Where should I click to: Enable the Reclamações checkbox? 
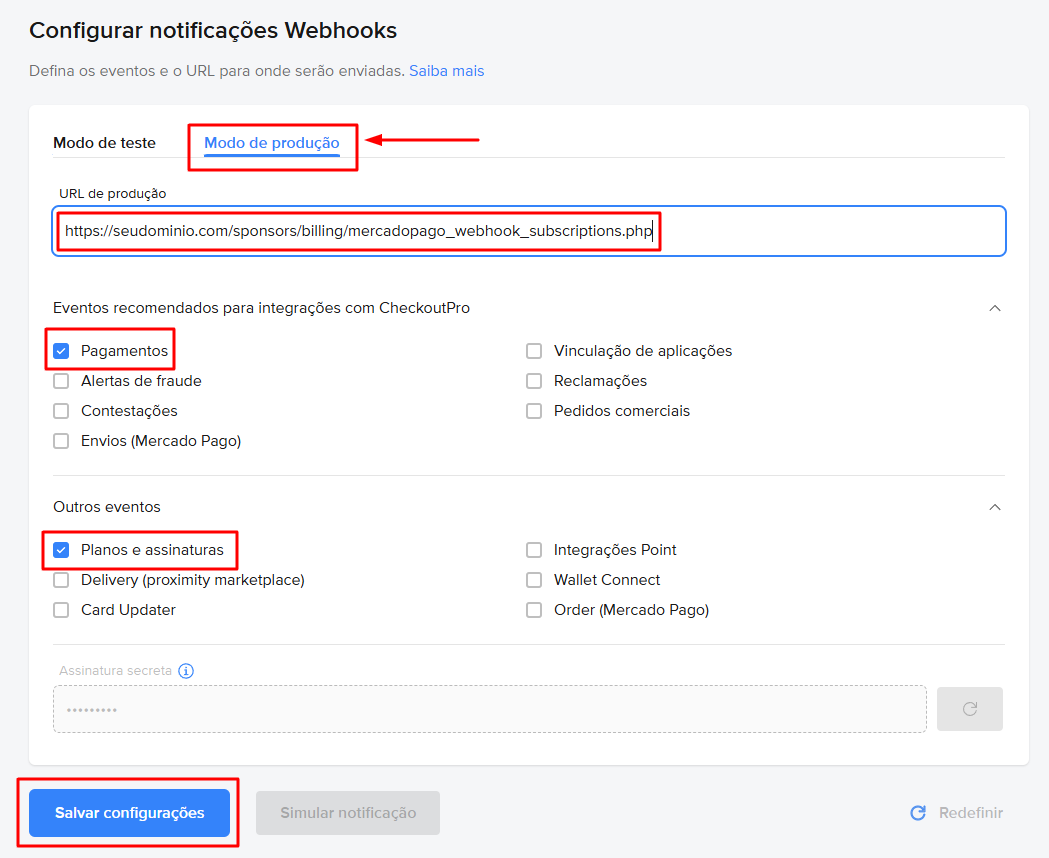pos(534,381)
